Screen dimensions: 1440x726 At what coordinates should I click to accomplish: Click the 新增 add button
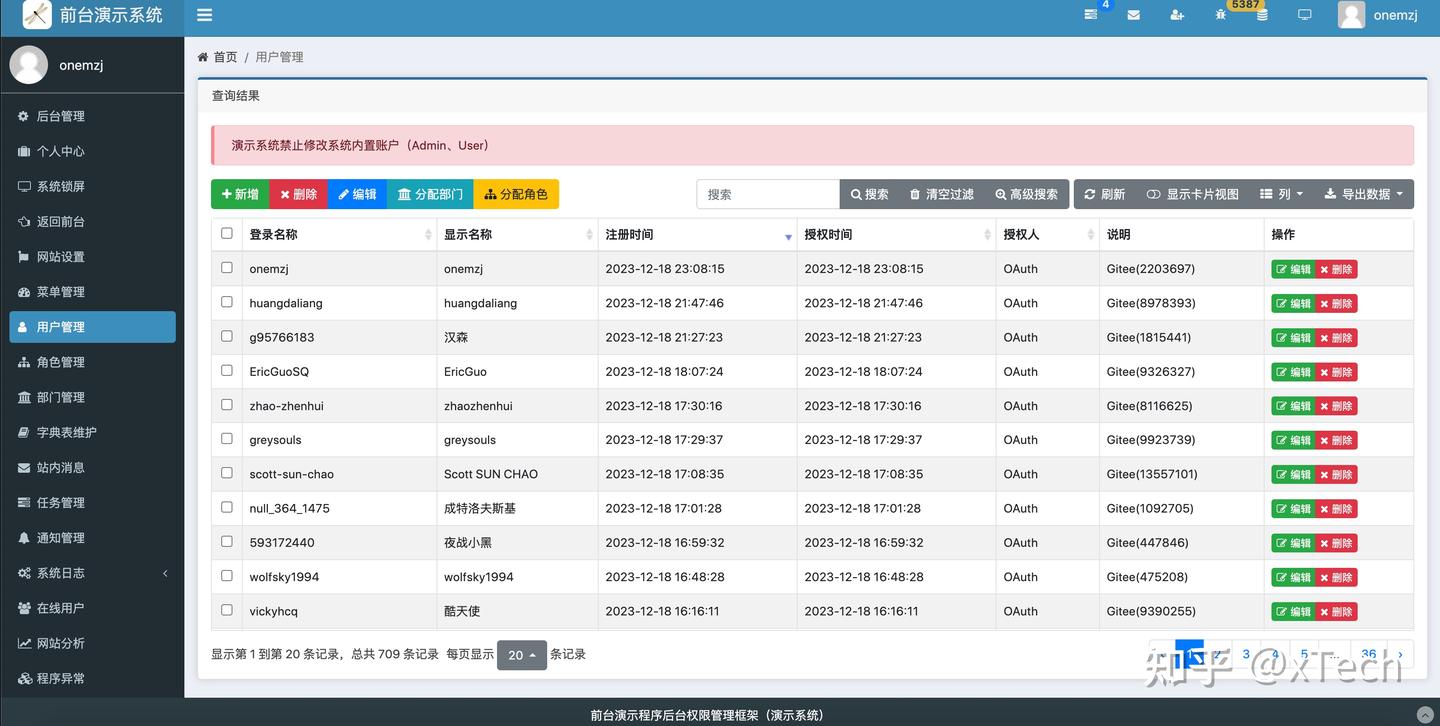point(239,194)
